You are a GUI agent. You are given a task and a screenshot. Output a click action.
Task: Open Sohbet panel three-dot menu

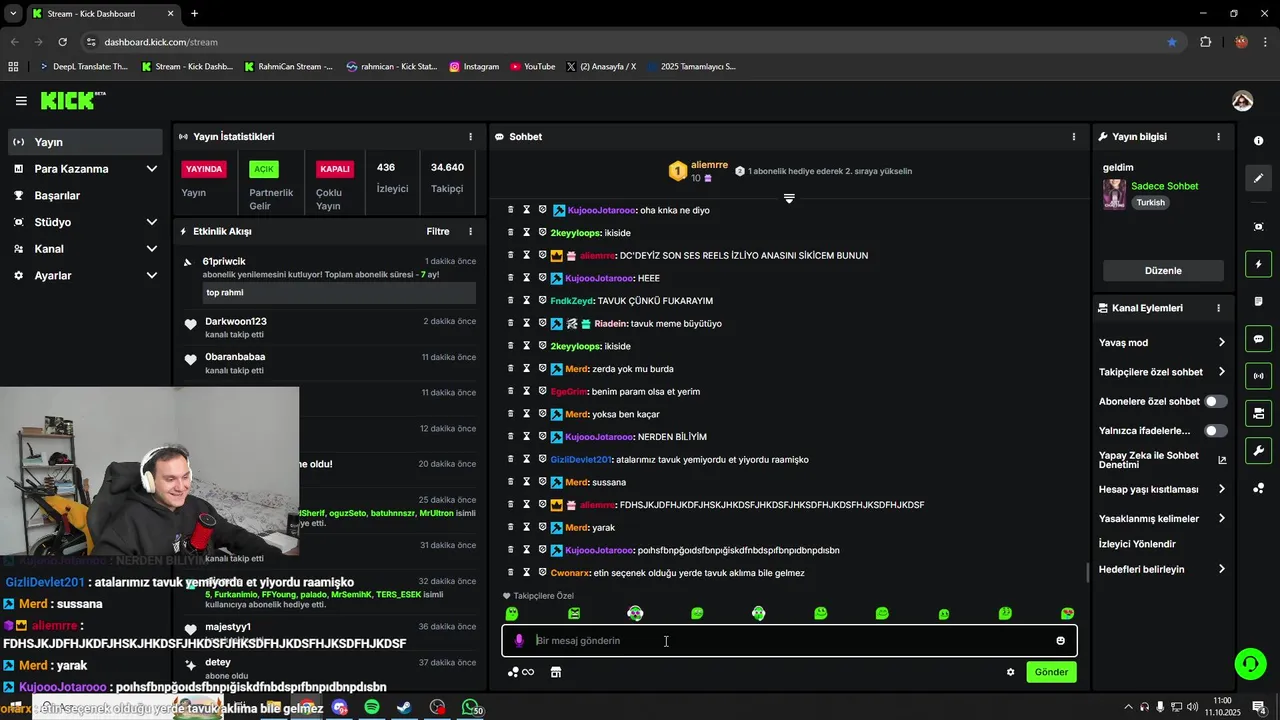coord(1074,137)
